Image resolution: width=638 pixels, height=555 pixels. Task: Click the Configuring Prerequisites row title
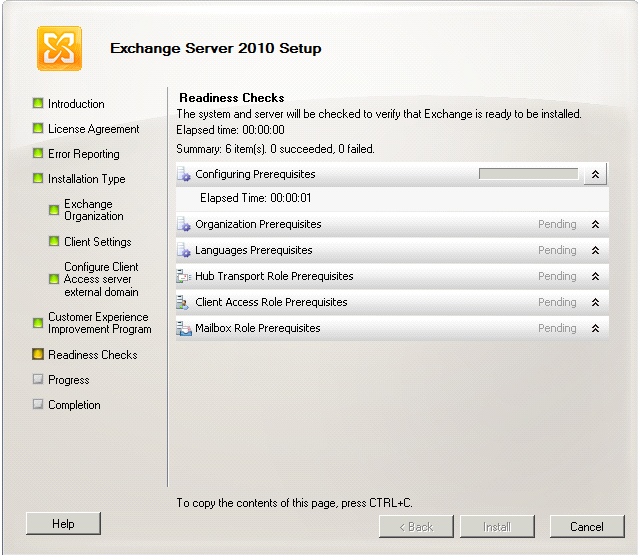[256, 174]
